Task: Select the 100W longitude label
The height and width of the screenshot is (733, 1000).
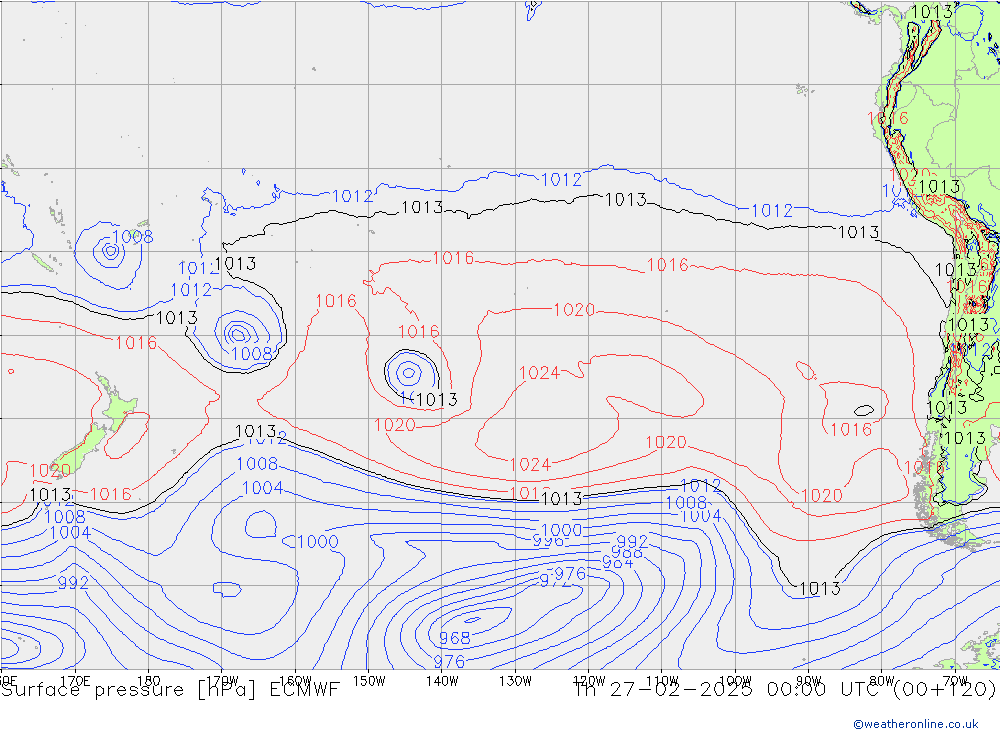Action: click(x=735, y=681)
